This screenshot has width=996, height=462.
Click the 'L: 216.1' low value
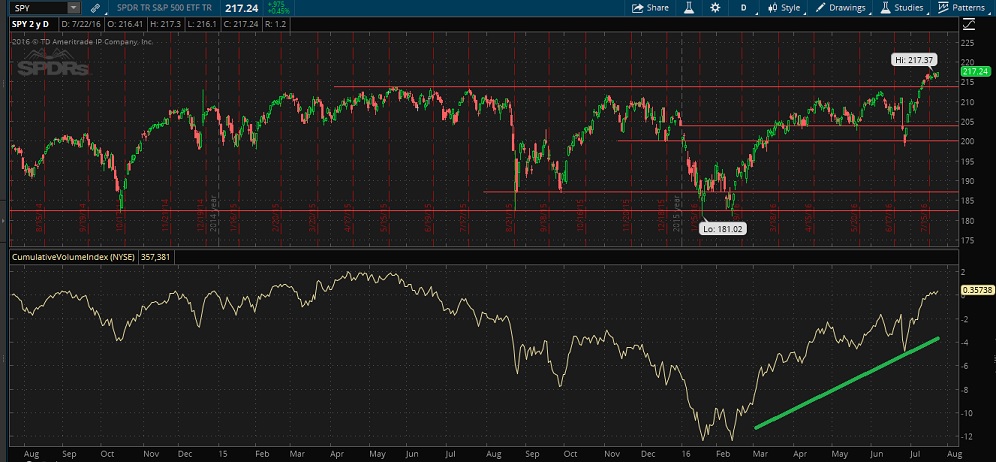point(203,24)
